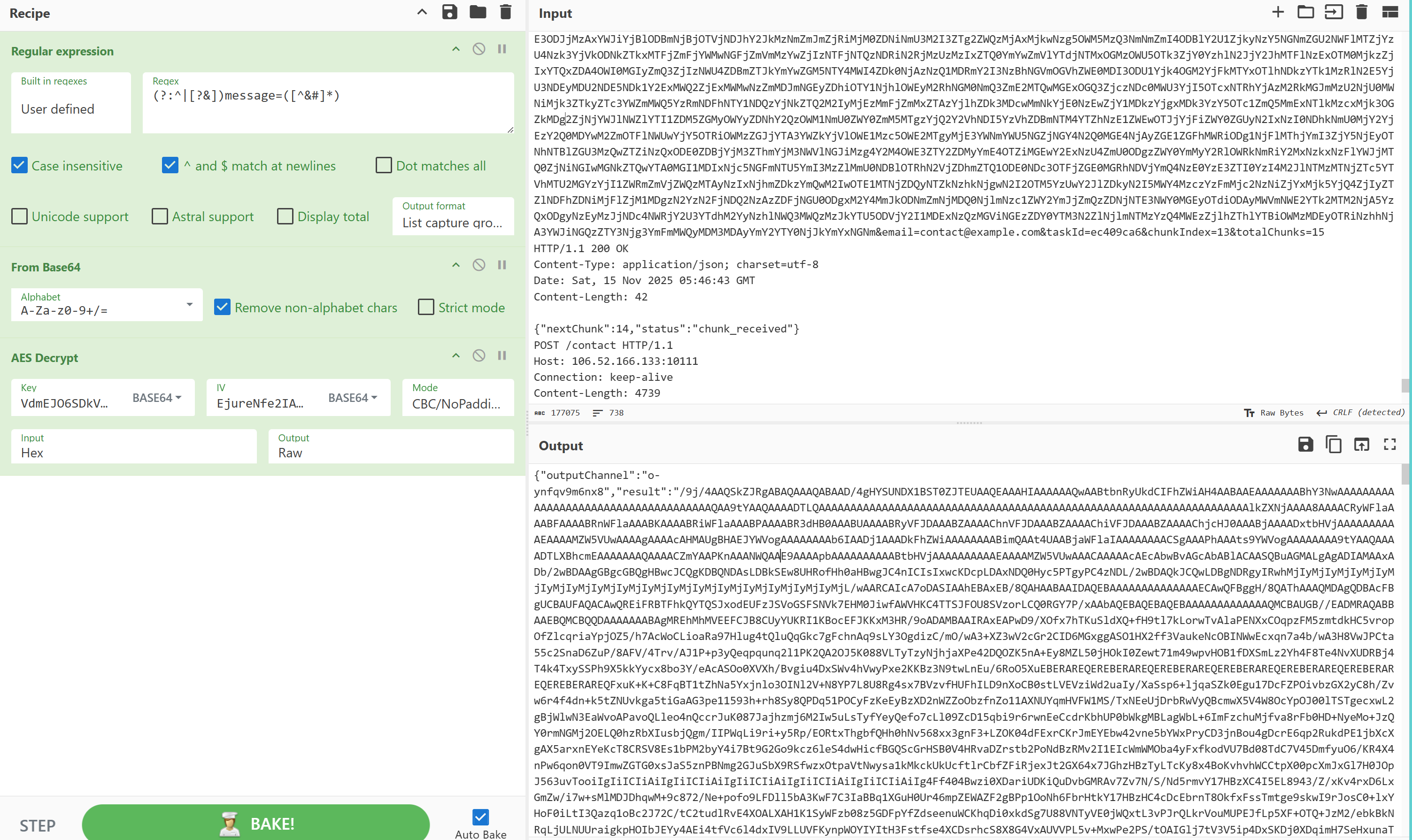The image size is (1412, 840).
Task: Open the Base64 Alphabet dropdown
Action: (x=107, y=305)
